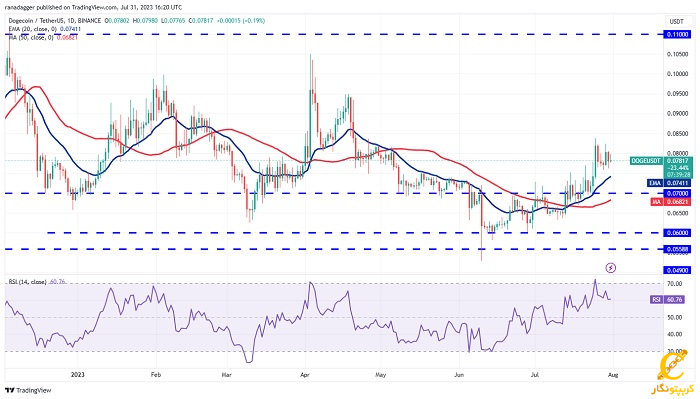Click the Apr label on time axis
The width and height of the screenshot is (700, 399).
305,375
